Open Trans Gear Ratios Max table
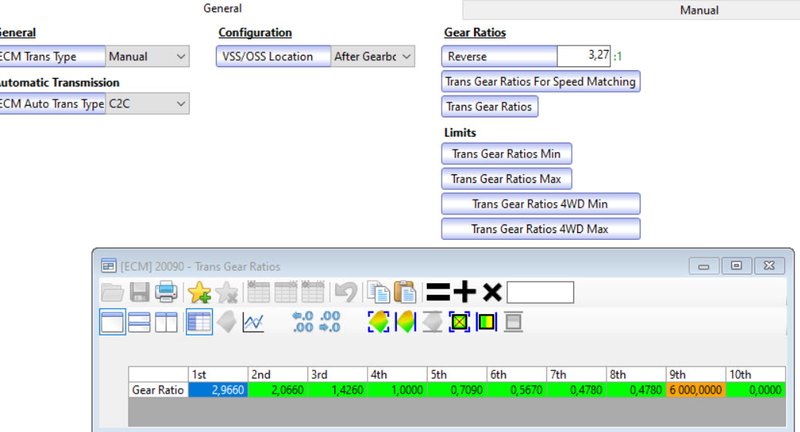This screenshot has width=800, height=432. 506,179
